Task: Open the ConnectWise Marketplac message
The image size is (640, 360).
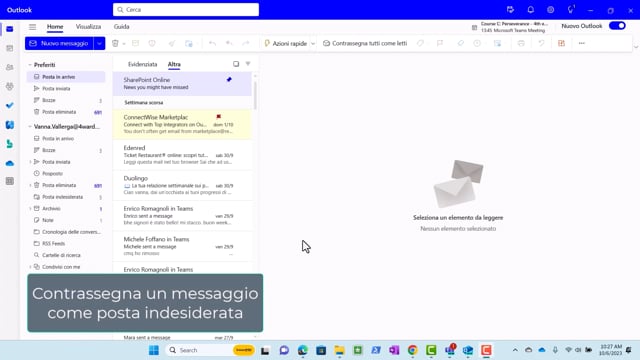Action: tap(182, 124)
